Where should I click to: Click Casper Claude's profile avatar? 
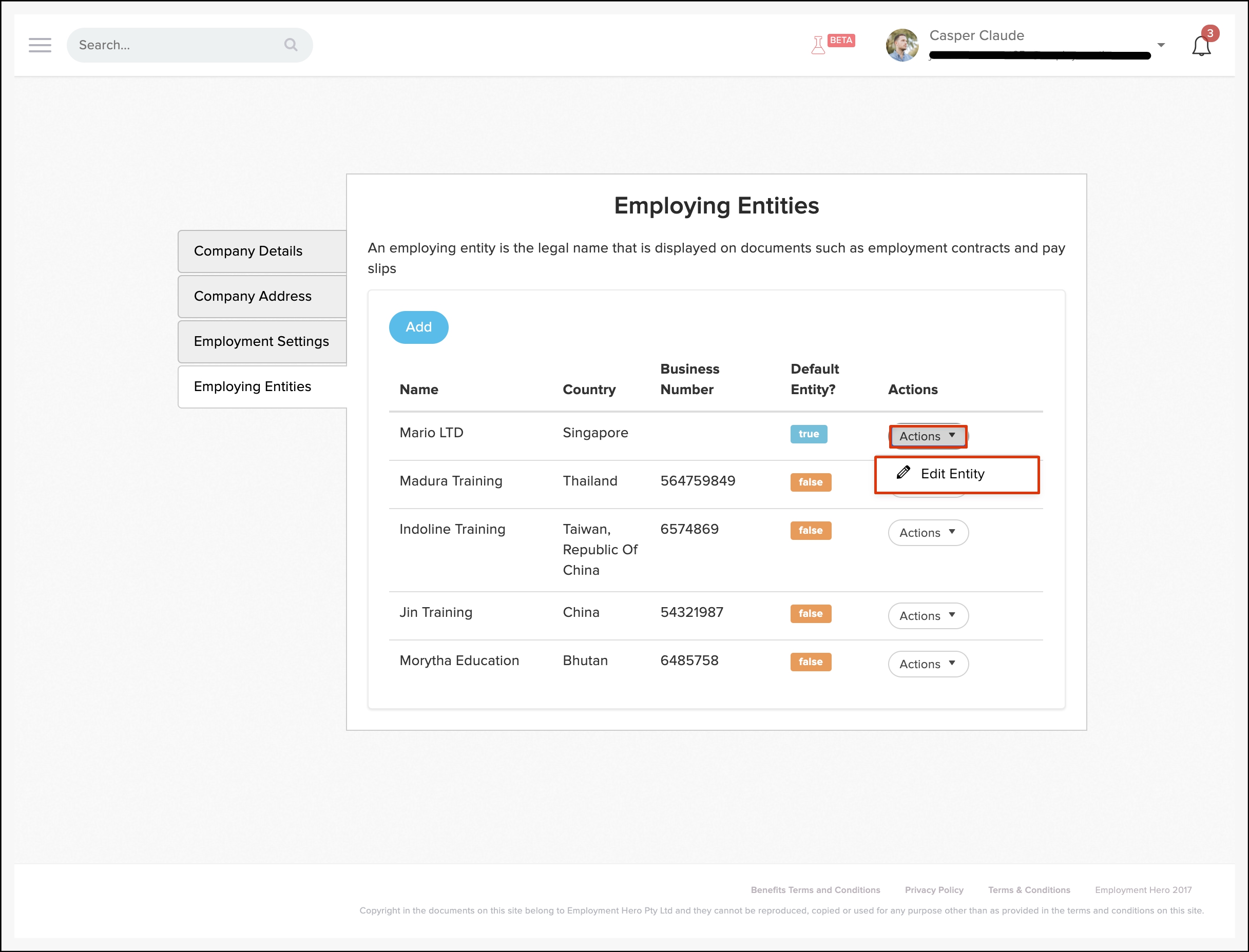pos(901,45)
